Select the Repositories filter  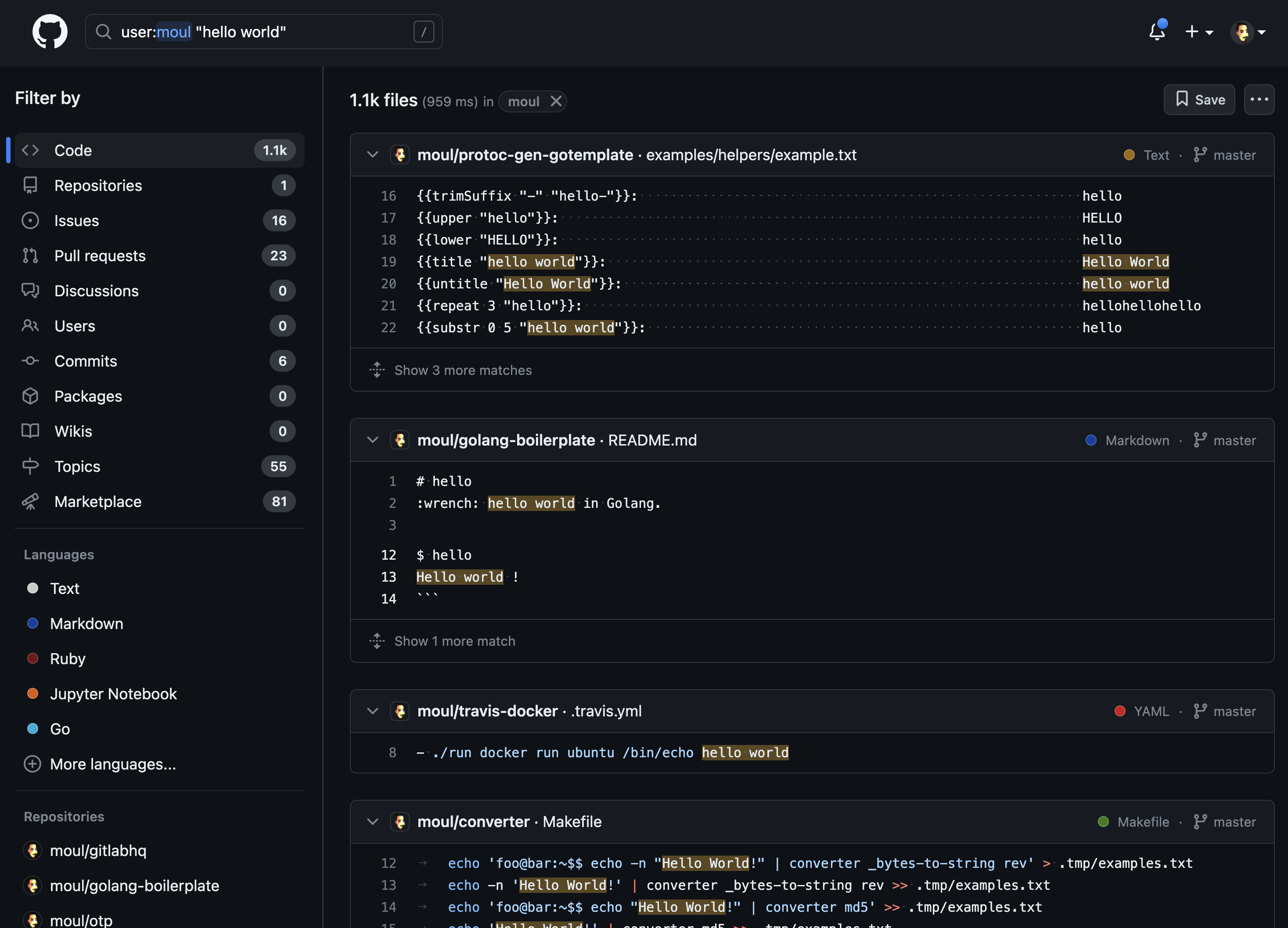click(160, 185)
